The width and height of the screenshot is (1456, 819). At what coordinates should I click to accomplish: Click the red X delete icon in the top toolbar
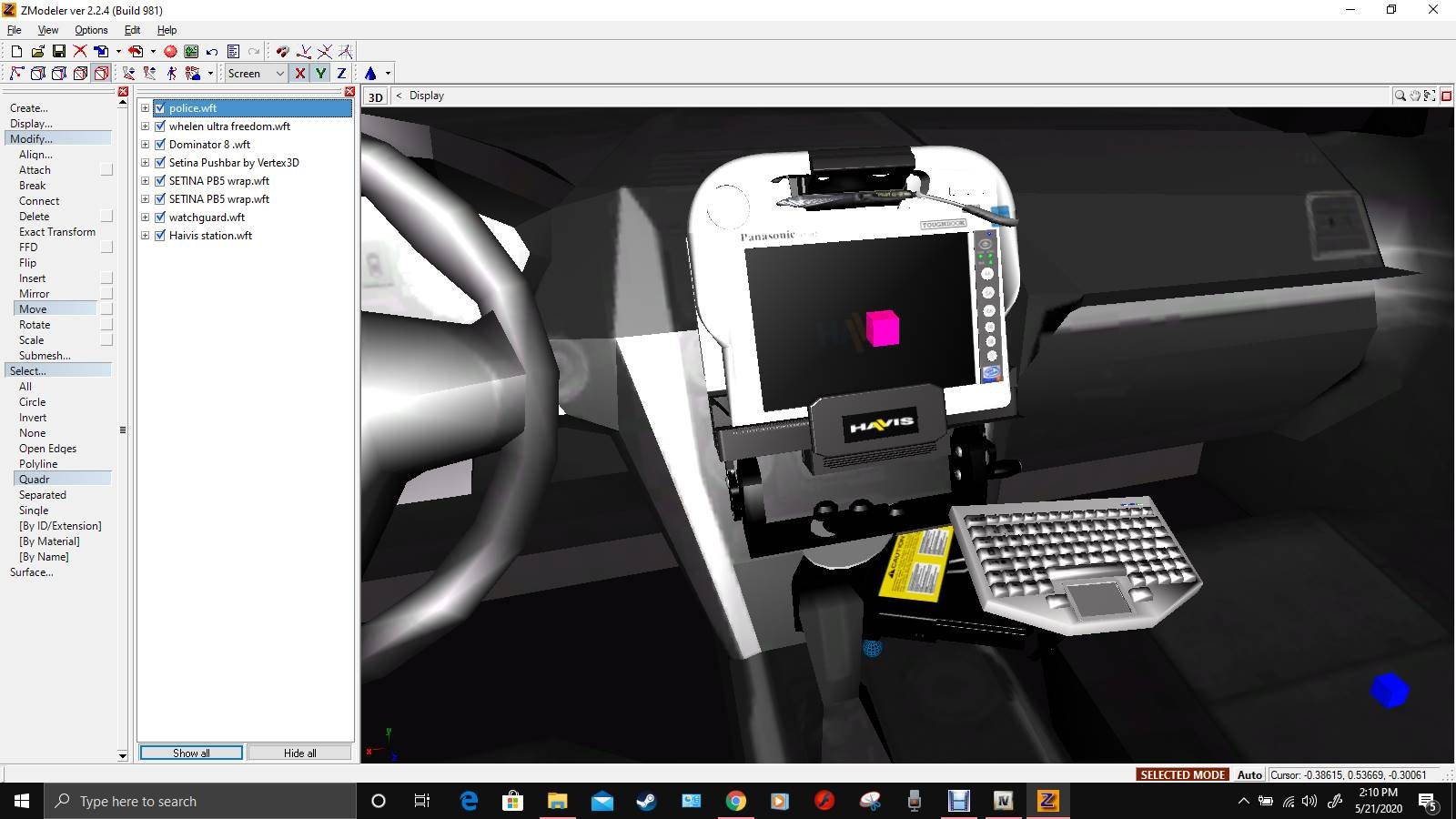pos(80,52)
